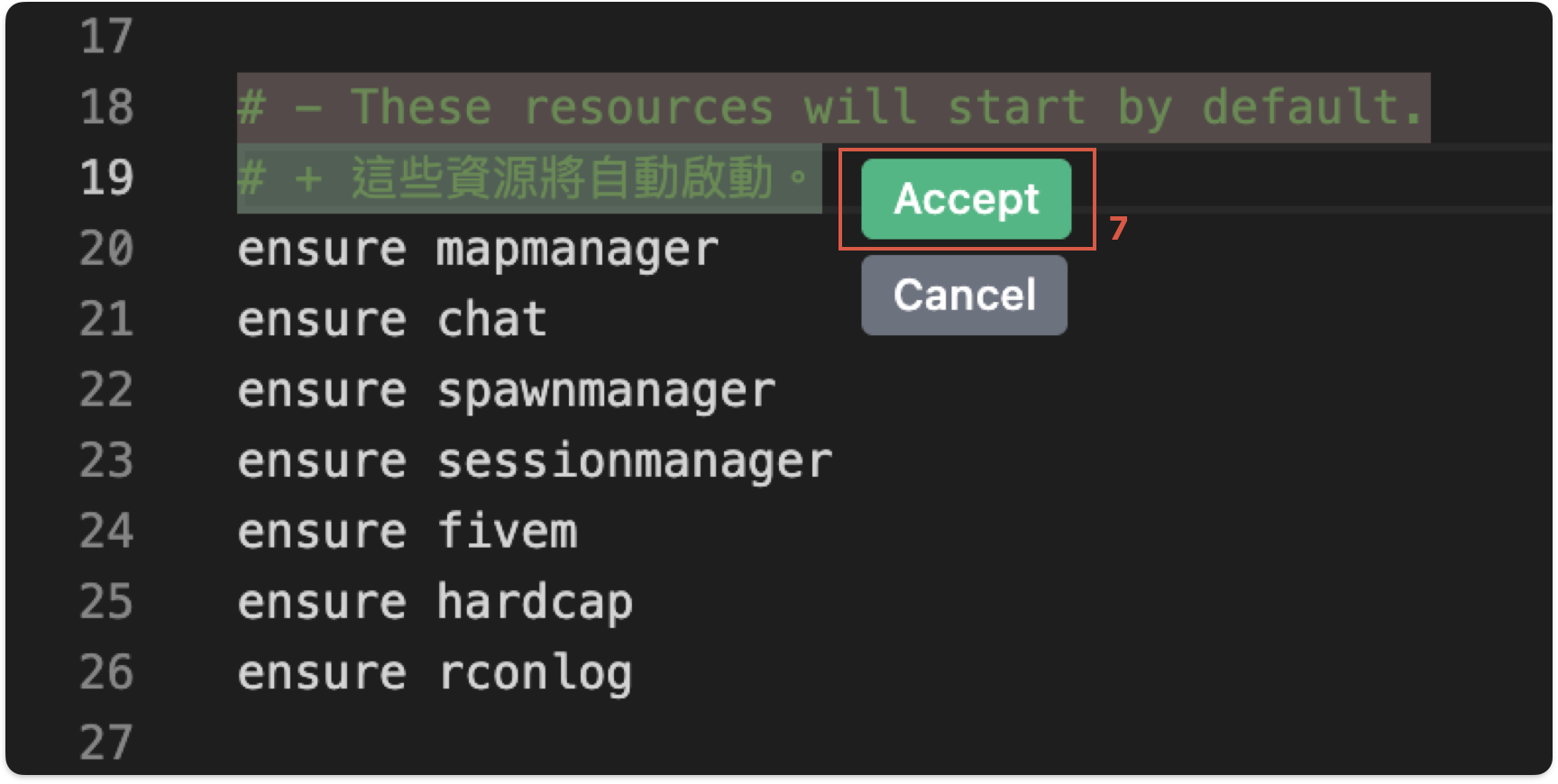The height and width of the screenshot is (784, 1558).
Task: Click the gray Cancel button
Action: (x=964, y=295)
